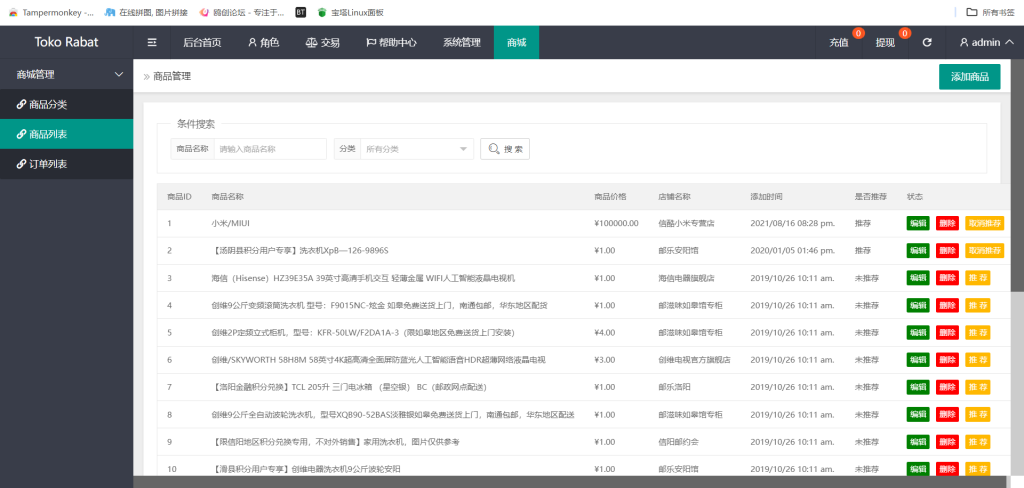
Task: Click the vertical page scrollbar
Action: click(1017, 176)
